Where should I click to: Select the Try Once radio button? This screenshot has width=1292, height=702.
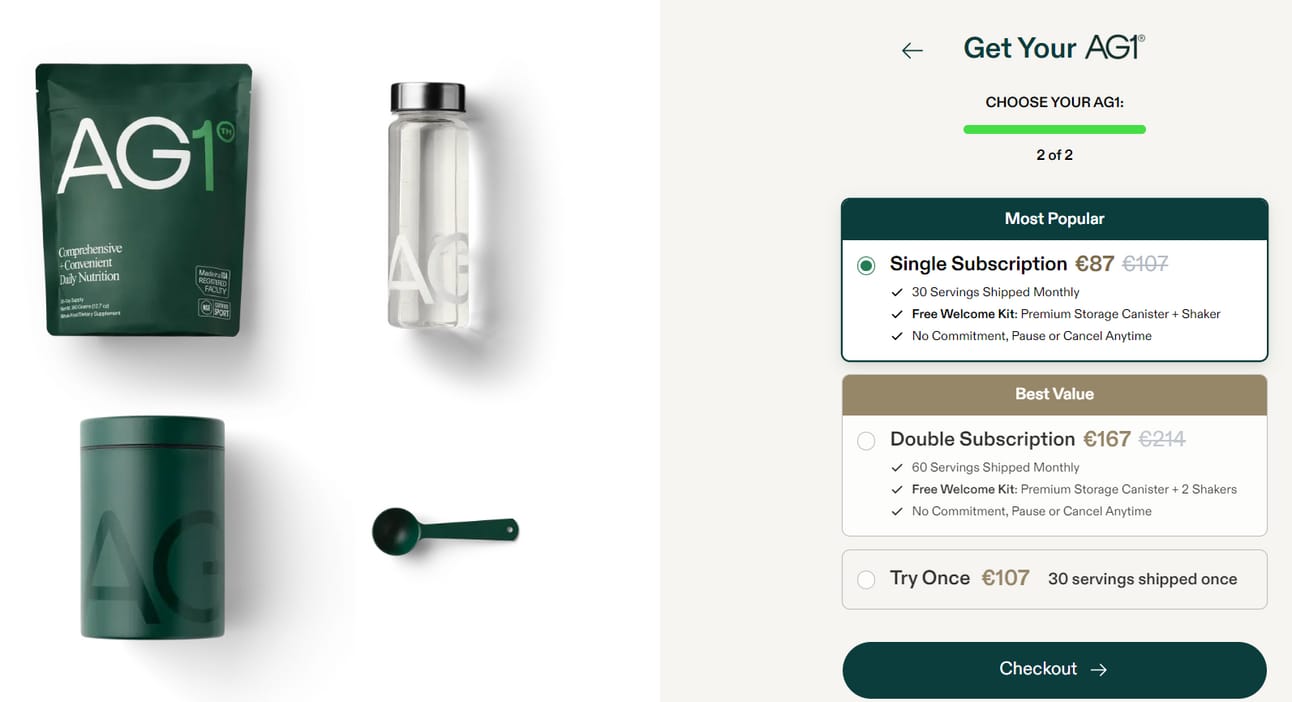click(x=866, y=579)
